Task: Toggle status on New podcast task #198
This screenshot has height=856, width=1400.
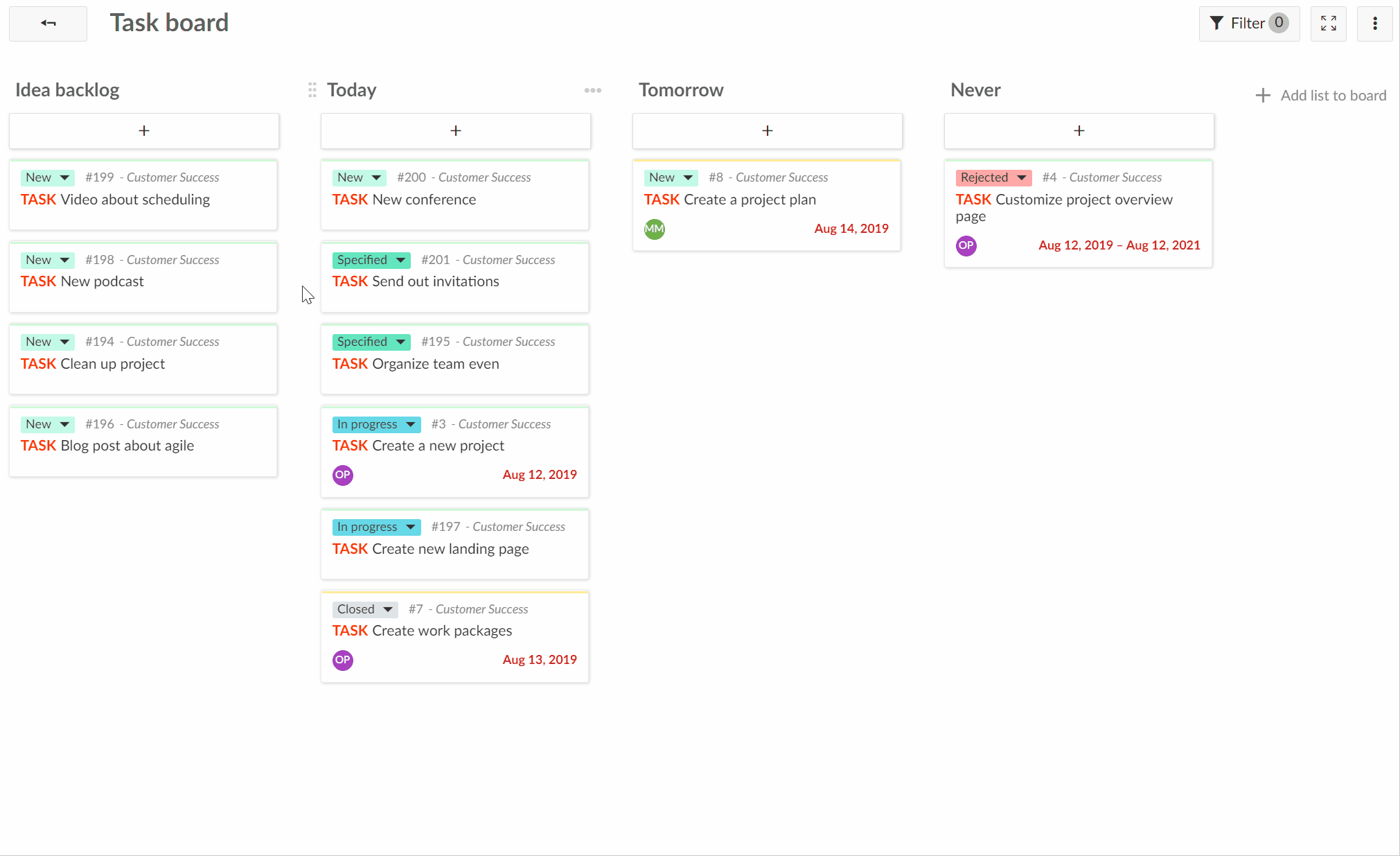Action: 63,259
